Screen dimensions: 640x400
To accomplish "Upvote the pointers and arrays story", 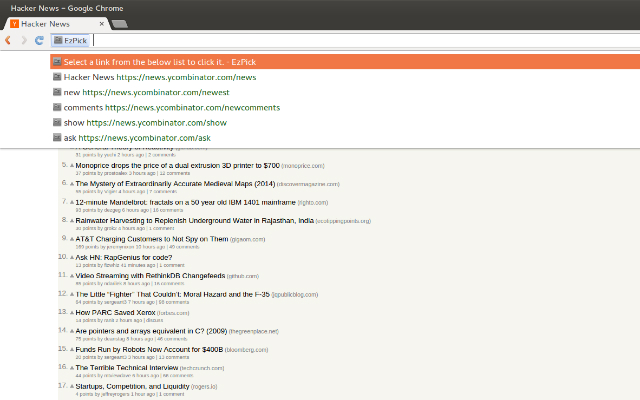I will pyautogui.click(x=72, y=331).
